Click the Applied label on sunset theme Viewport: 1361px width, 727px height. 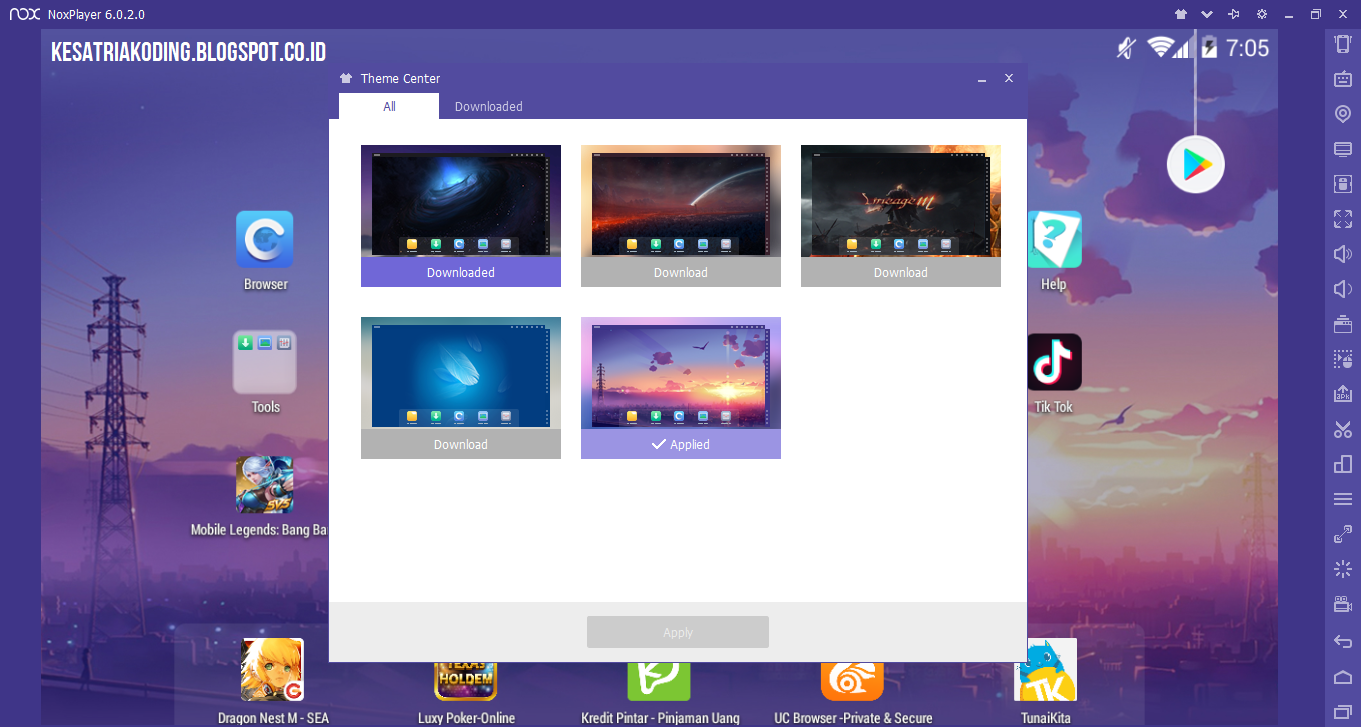(681, 444)
